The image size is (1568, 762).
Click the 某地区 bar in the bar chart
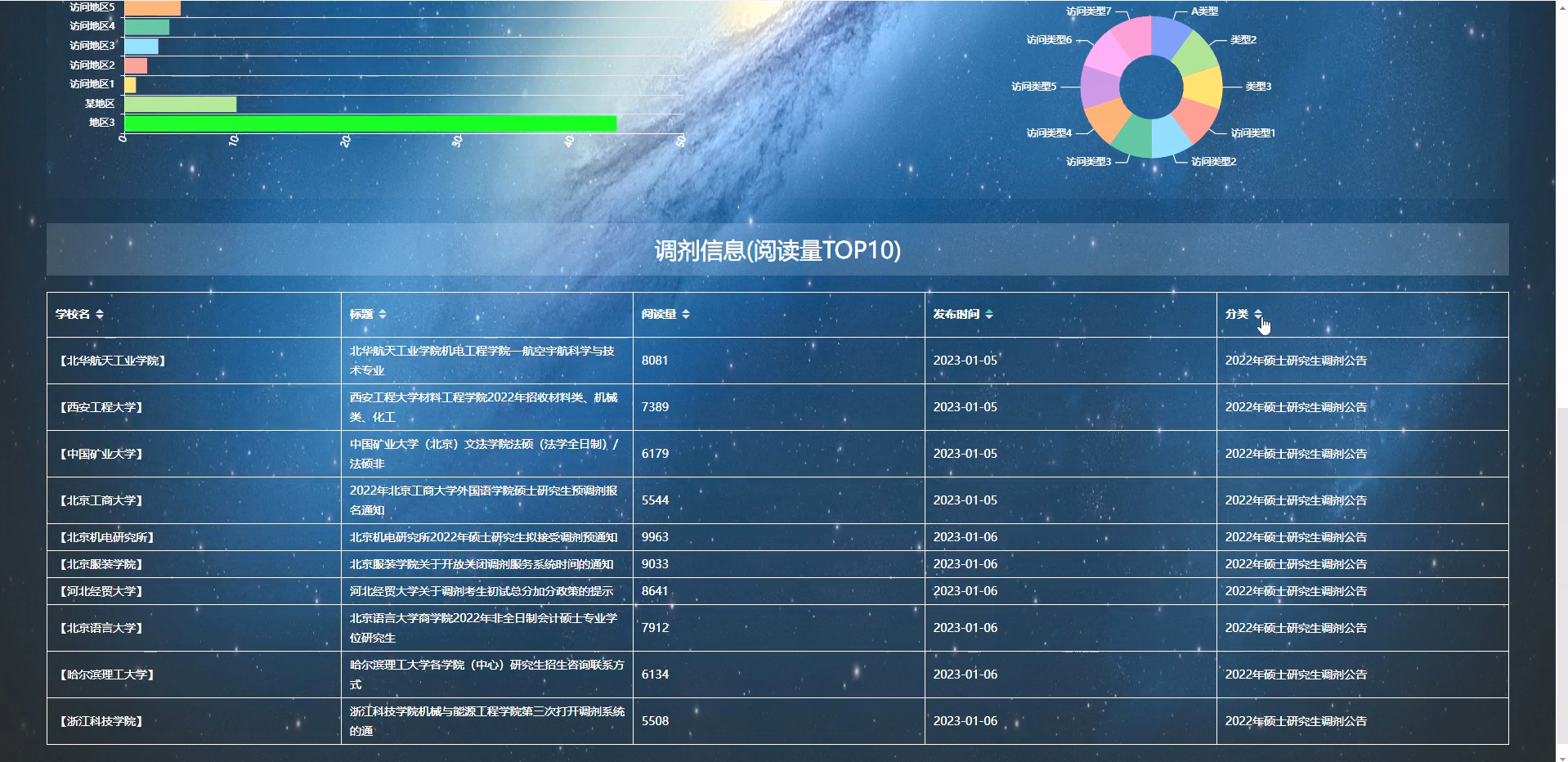(181, 104)
